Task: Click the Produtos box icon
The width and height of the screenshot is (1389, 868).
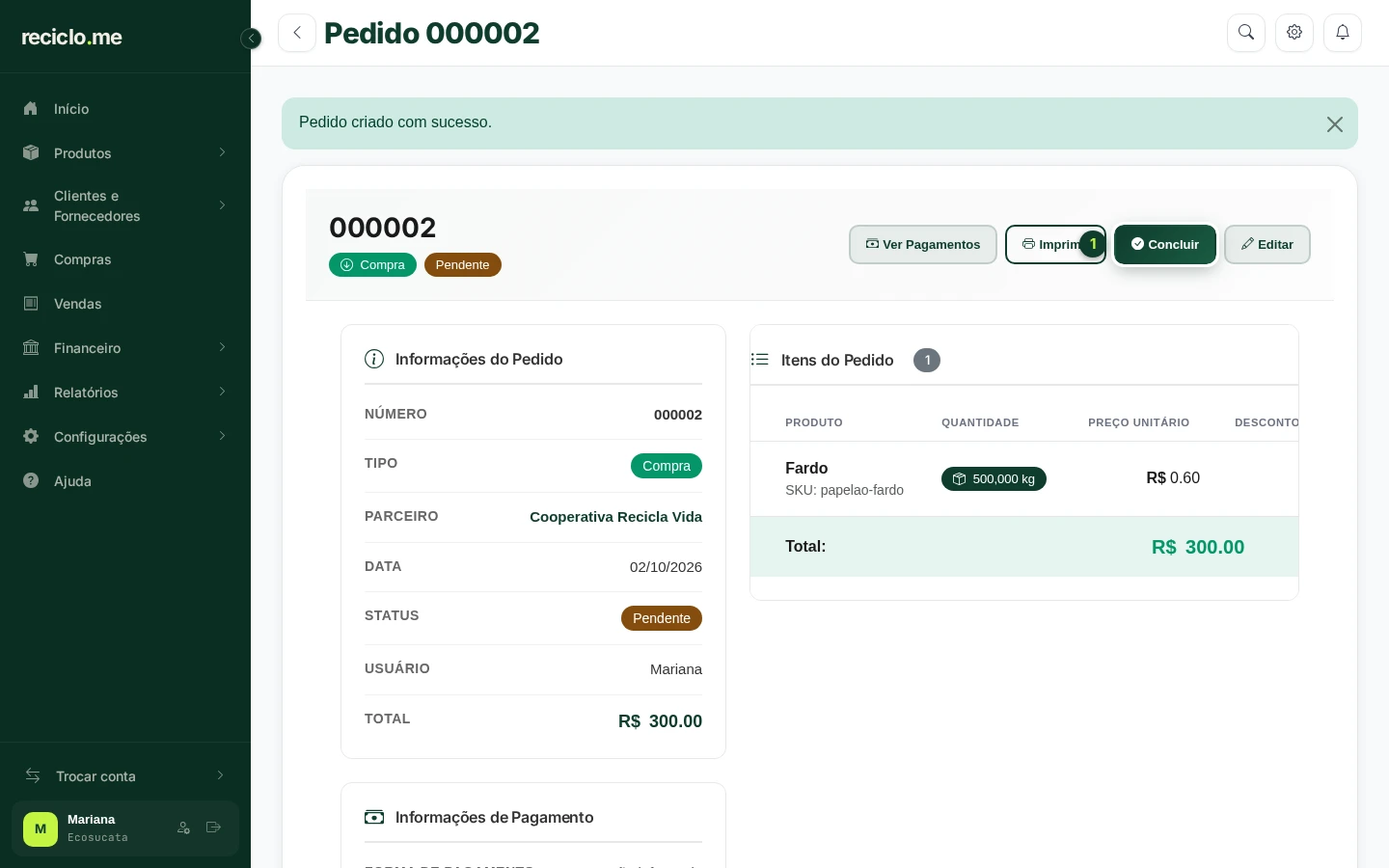Action: pyautogui.click(x=31, y=153)
